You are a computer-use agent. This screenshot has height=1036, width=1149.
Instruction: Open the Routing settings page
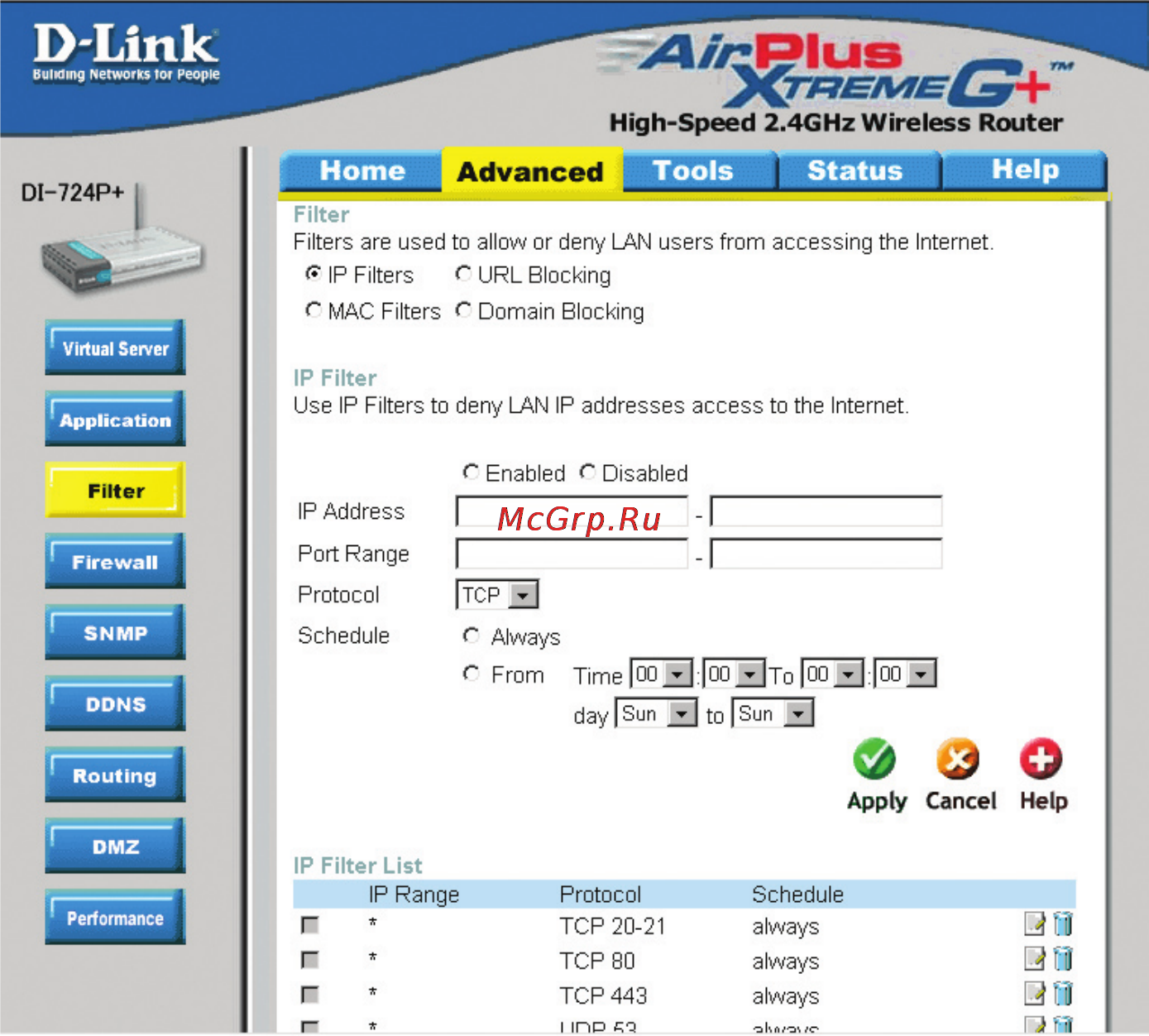pyautogui.click(x=115, y=775)
